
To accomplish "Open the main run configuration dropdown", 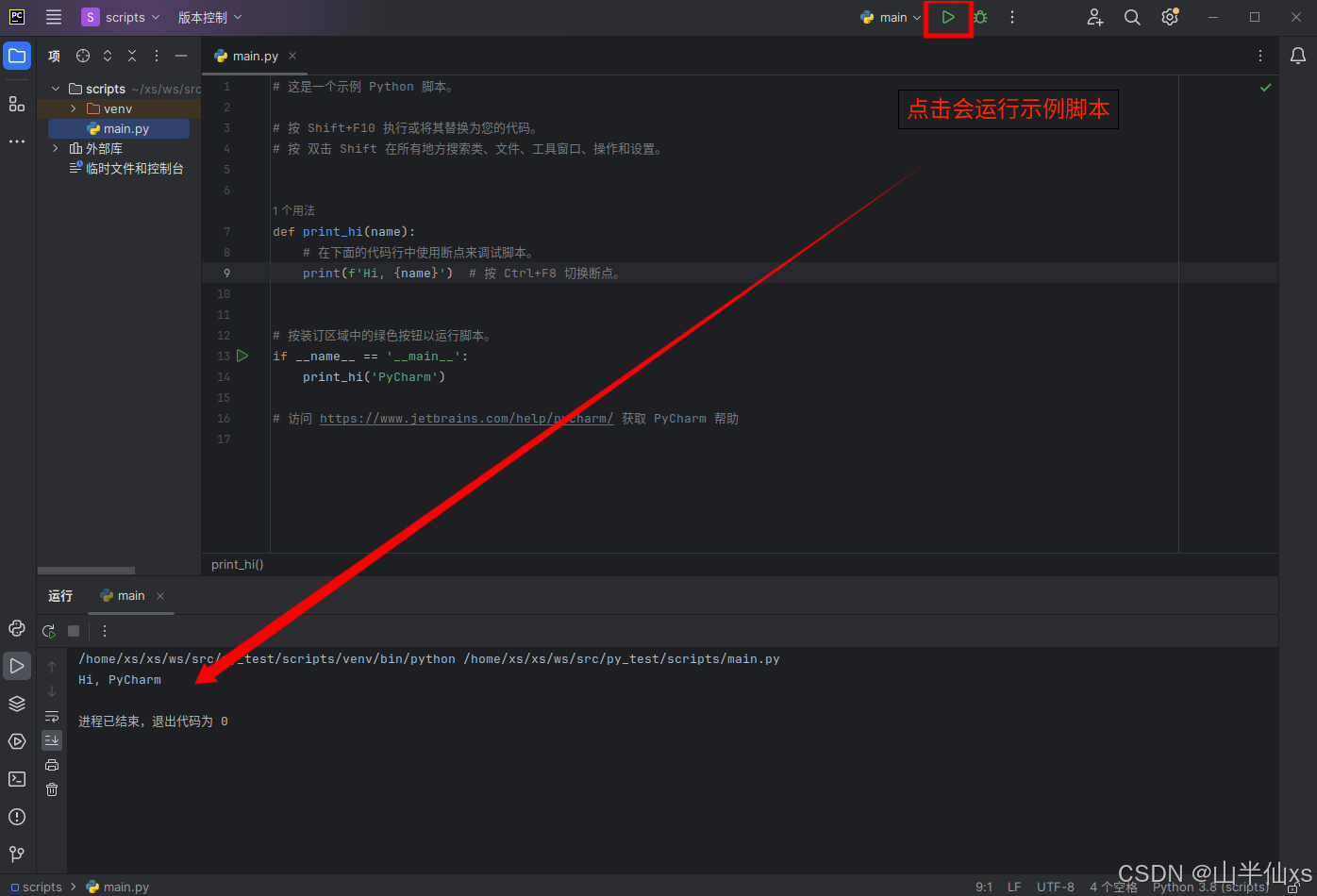I will point(891,17).
